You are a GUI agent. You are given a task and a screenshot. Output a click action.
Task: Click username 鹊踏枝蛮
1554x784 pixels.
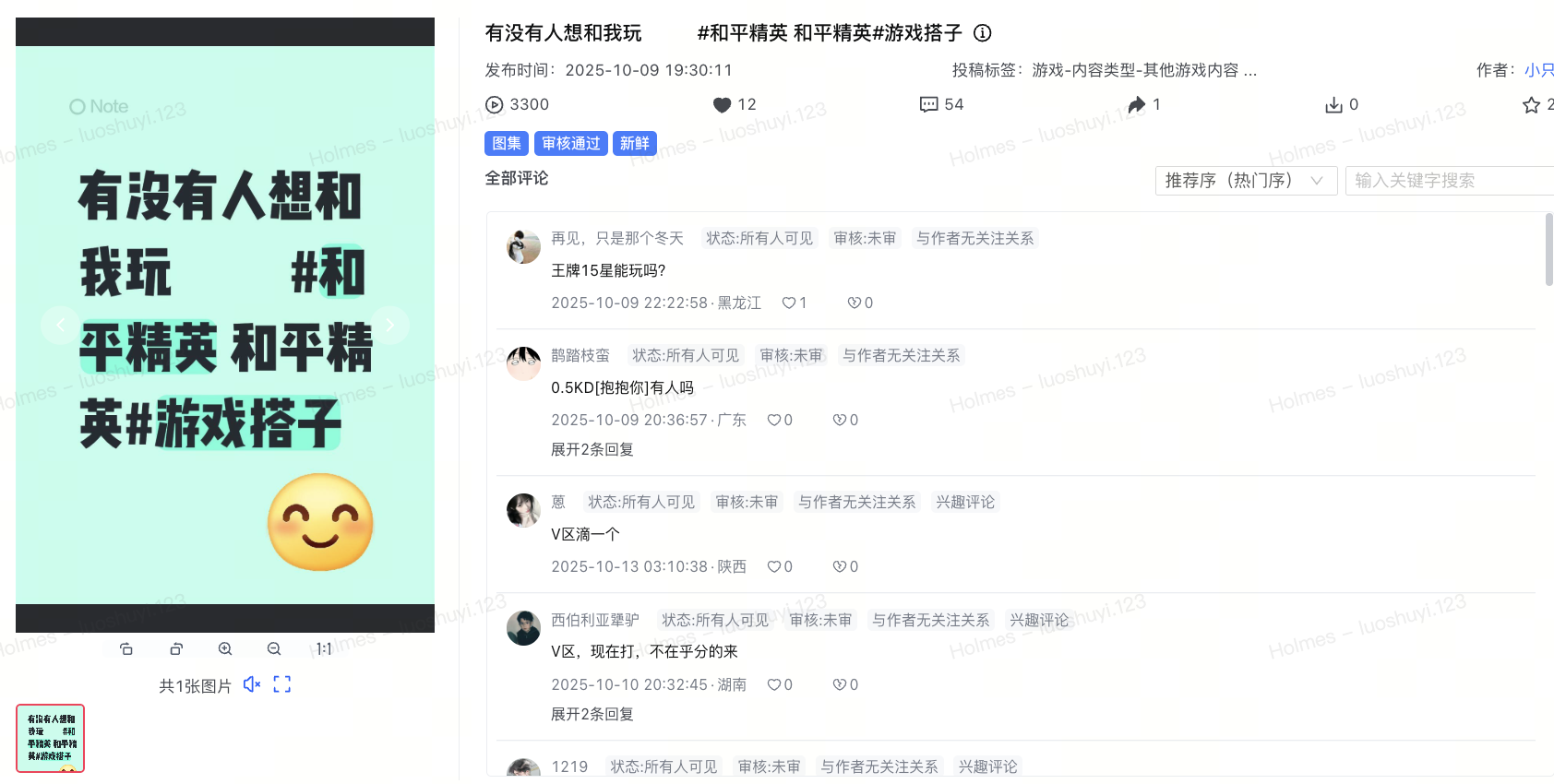(x=580, y=356)
